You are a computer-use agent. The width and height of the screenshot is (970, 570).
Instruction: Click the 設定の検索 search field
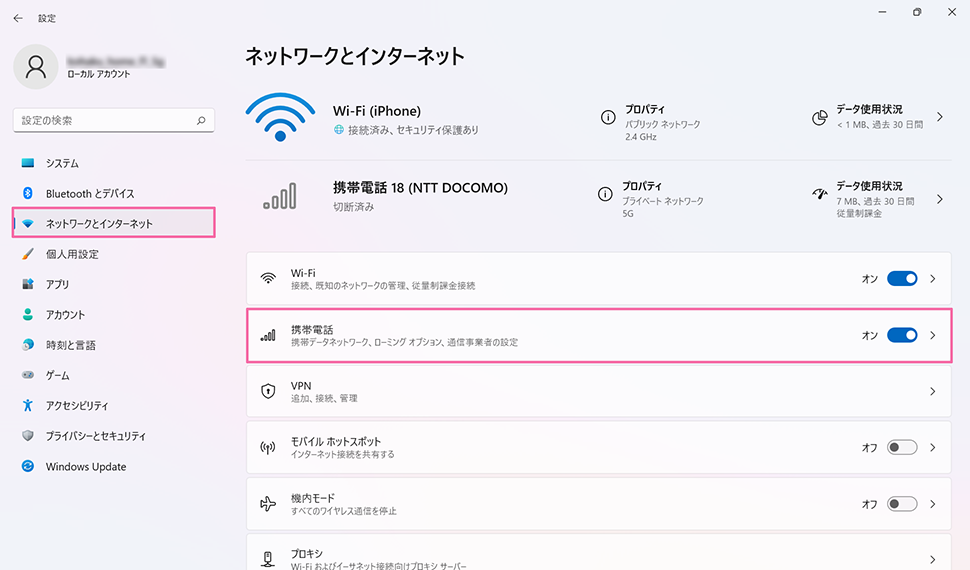105,120
